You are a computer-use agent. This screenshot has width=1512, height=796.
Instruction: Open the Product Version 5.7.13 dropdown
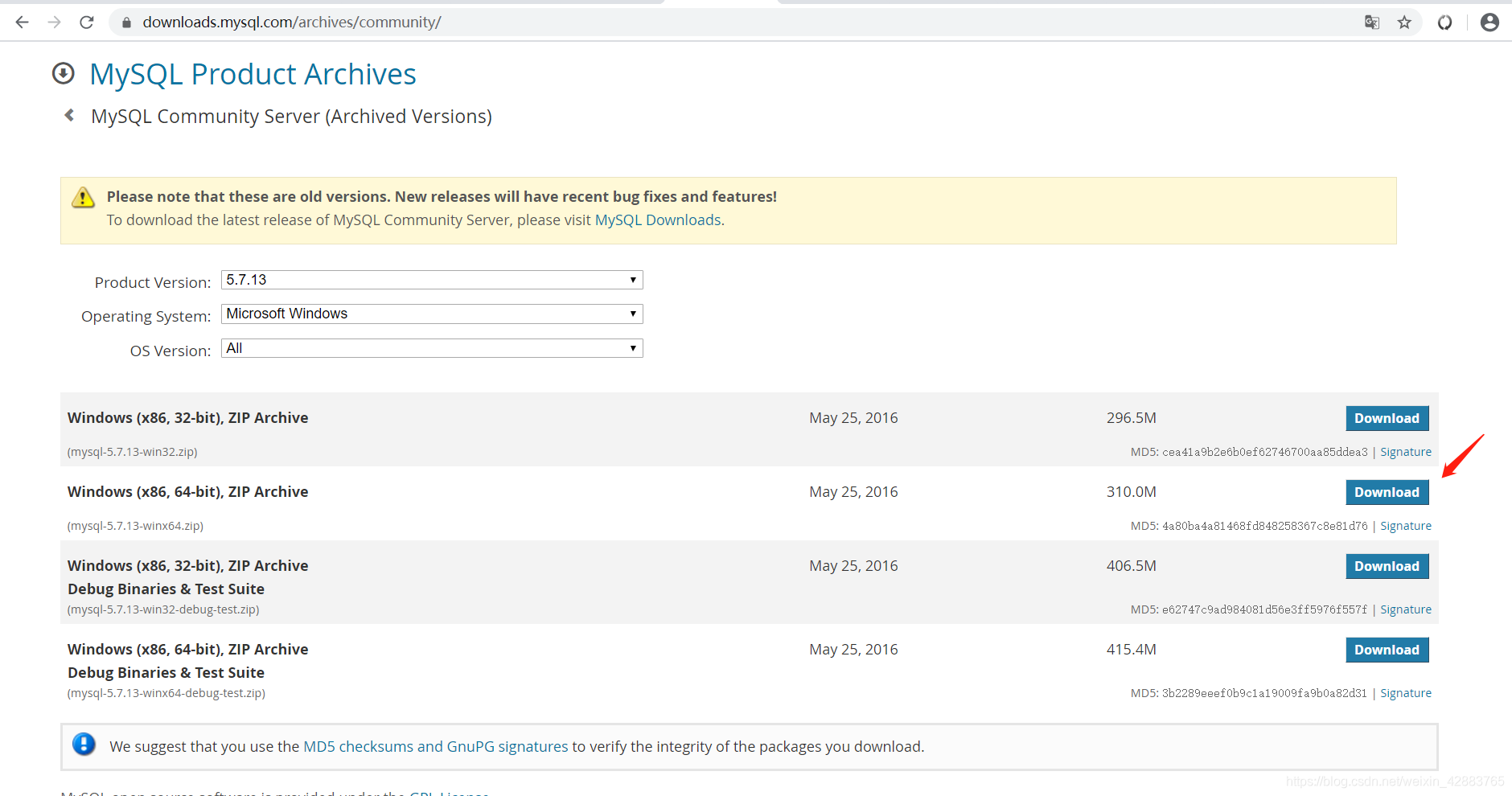tap(432, 280)
